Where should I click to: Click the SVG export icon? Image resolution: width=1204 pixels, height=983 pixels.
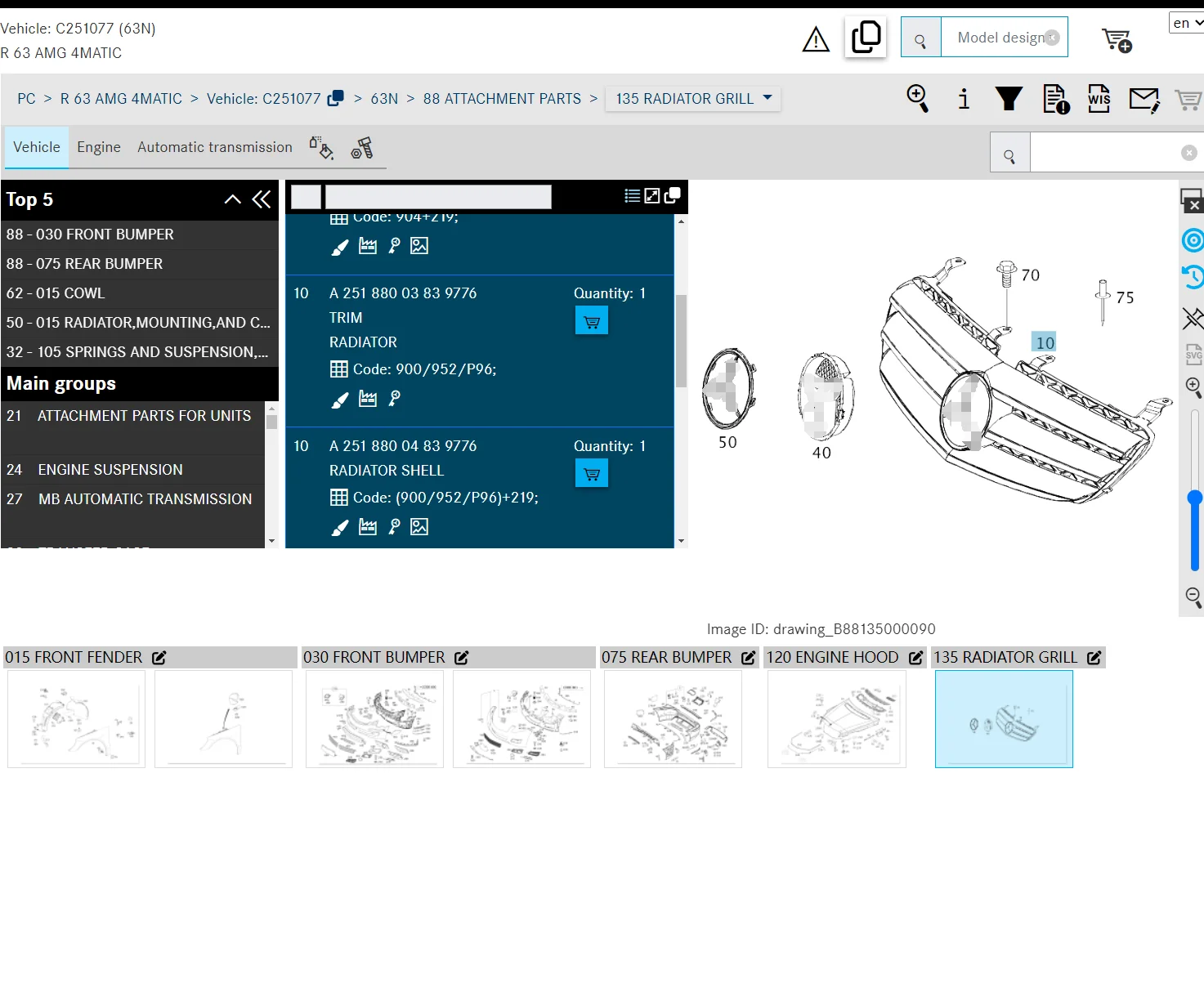coord(1193,354)
